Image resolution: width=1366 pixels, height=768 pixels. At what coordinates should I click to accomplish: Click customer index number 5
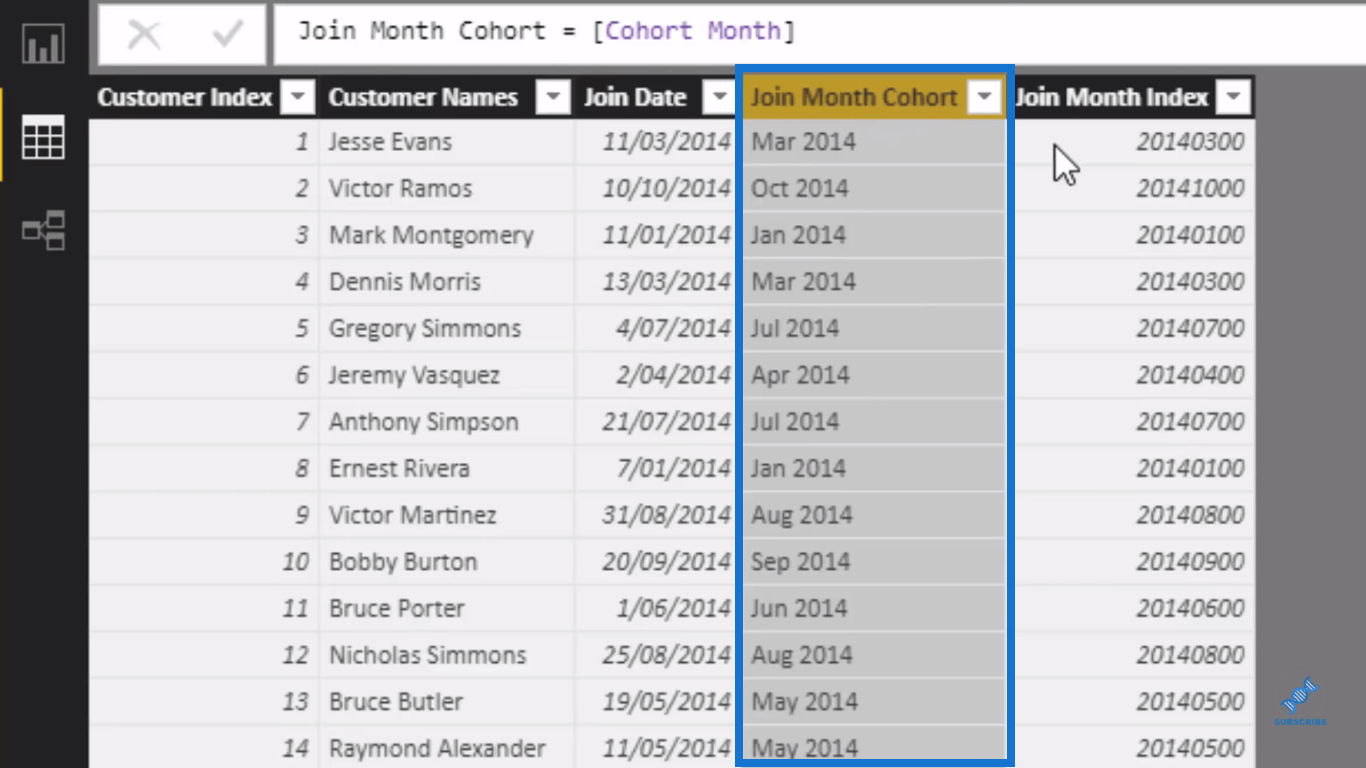pos(302,328)
